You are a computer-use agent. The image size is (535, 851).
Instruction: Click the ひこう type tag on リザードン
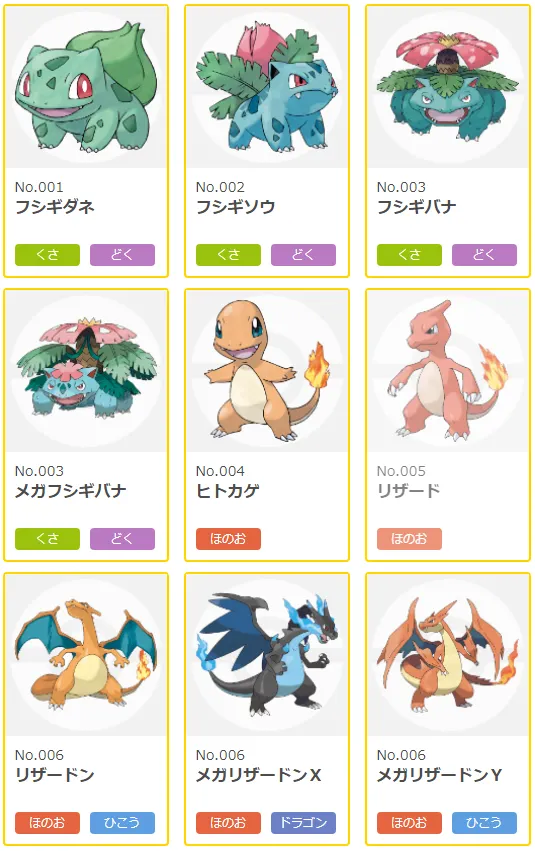(x=122, y=823)
